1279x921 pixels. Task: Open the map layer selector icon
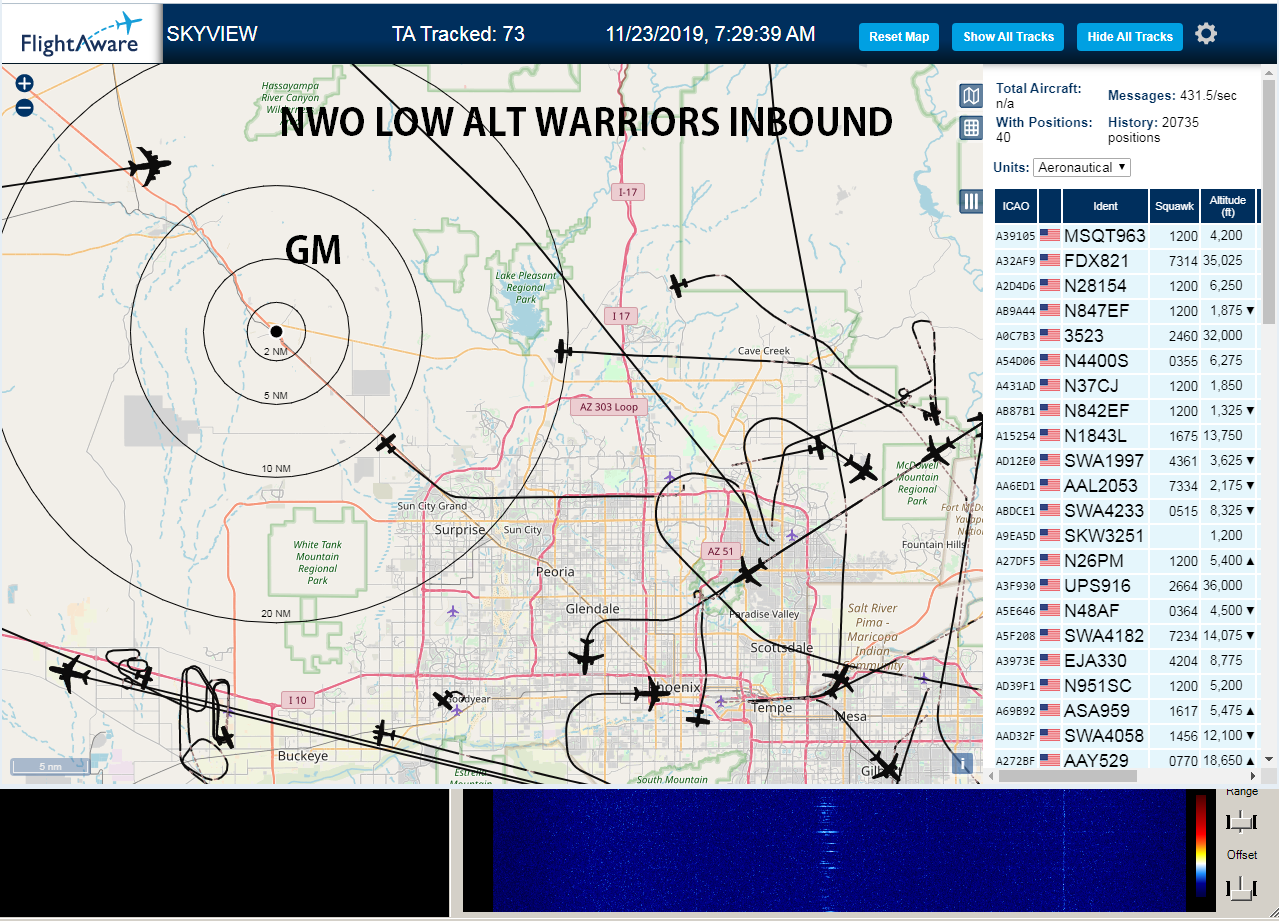970,95
